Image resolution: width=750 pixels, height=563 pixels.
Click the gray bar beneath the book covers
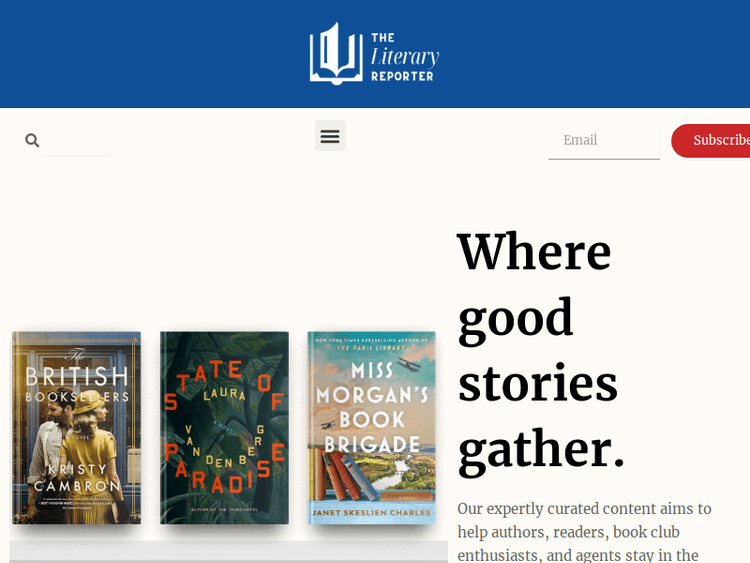click(x=228, y=551)
